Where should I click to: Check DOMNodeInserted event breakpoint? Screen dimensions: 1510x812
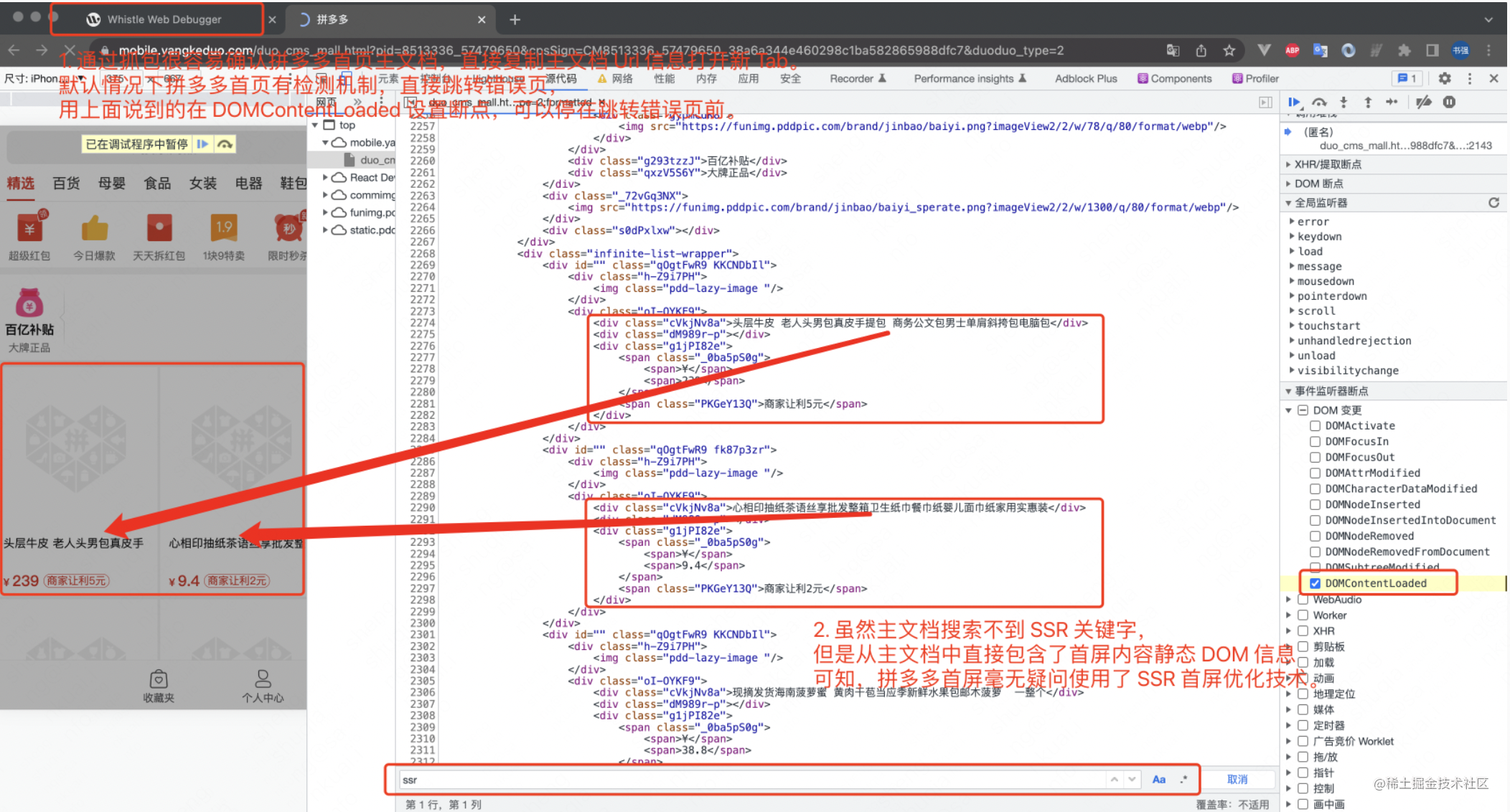click(x=1315, y=504)
